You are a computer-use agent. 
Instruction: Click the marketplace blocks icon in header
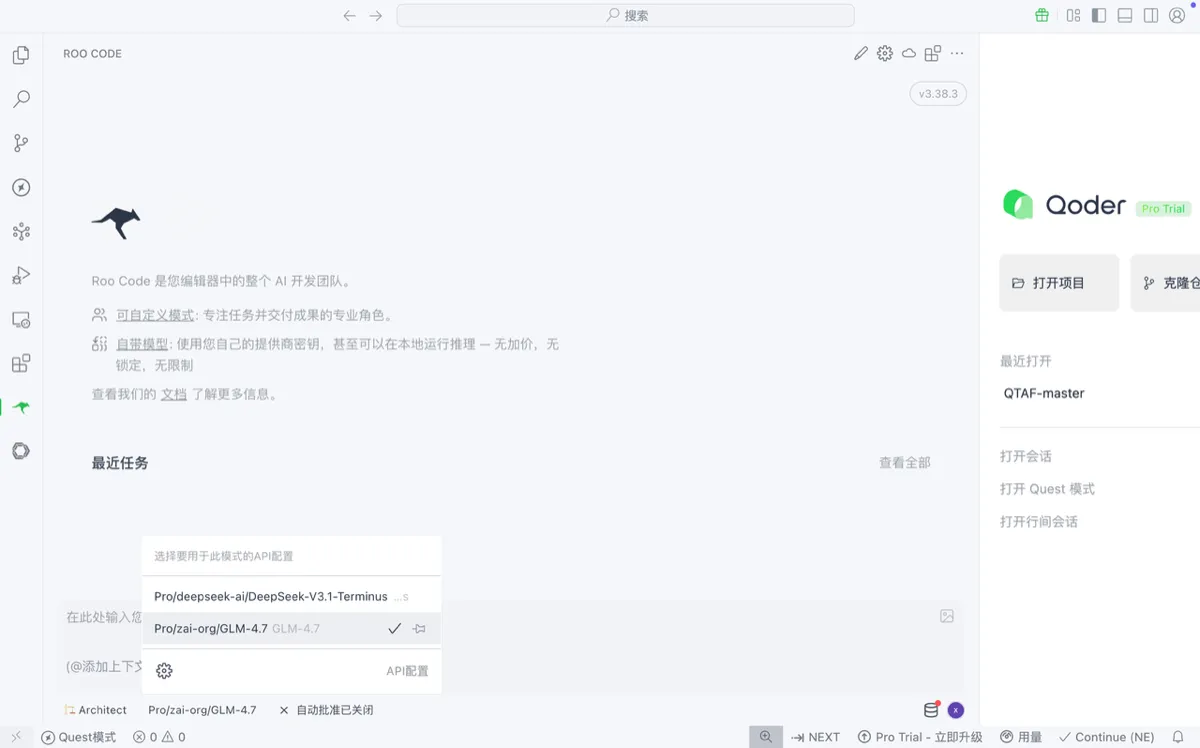[933, 54]
